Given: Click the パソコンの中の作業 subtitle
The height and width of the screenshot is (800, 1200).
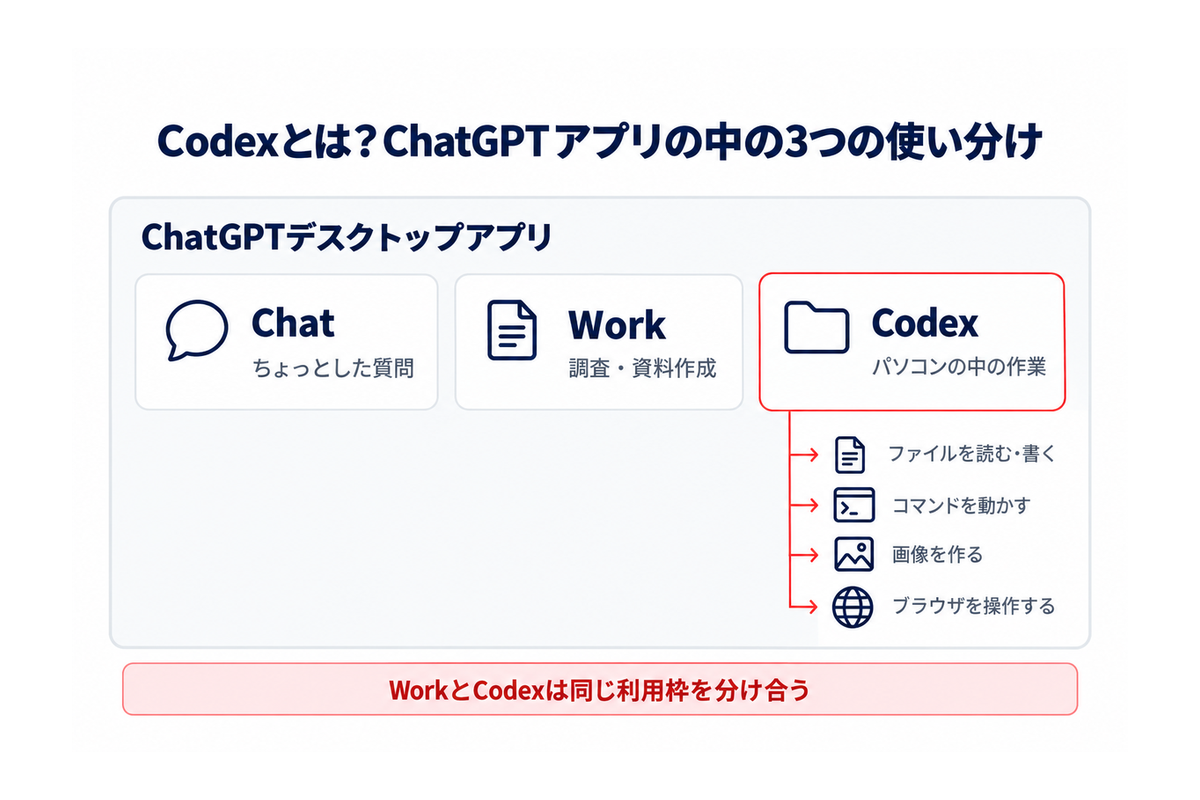Looking at the screenshot, I should click(960, 367).
